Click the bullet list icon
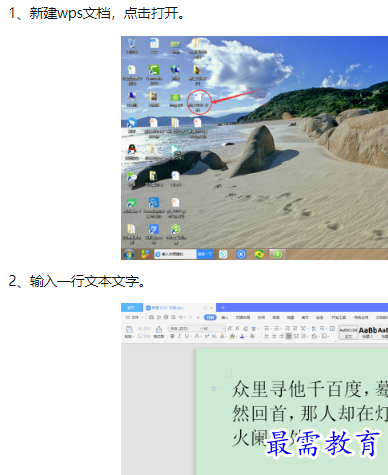Image resolution: width=388 pixels, height=475 pixels. [x=267, y=328]
